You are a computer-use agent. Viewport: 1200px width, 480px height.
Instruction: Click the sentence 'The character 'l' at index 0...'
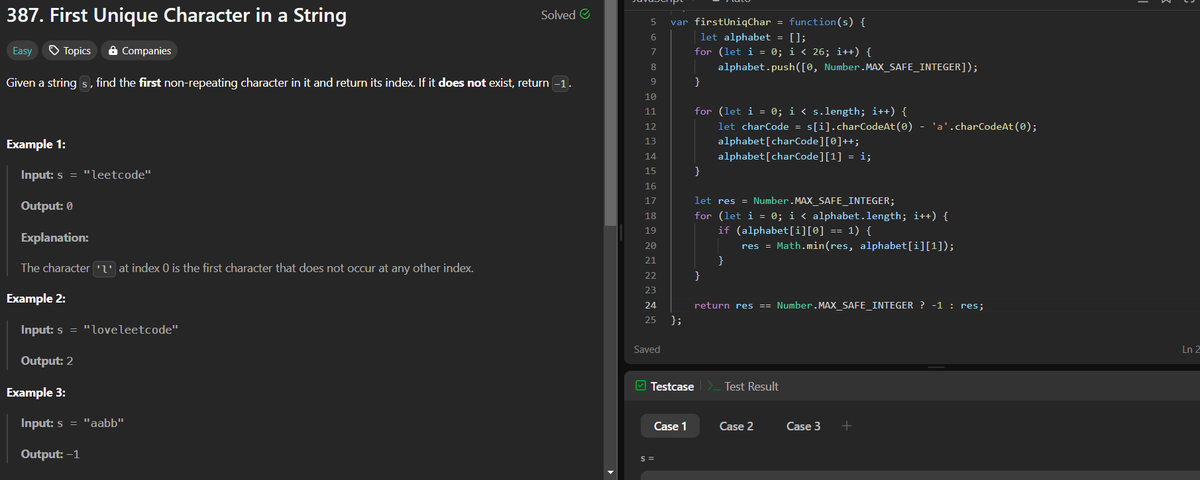click(x=247, y=269)
